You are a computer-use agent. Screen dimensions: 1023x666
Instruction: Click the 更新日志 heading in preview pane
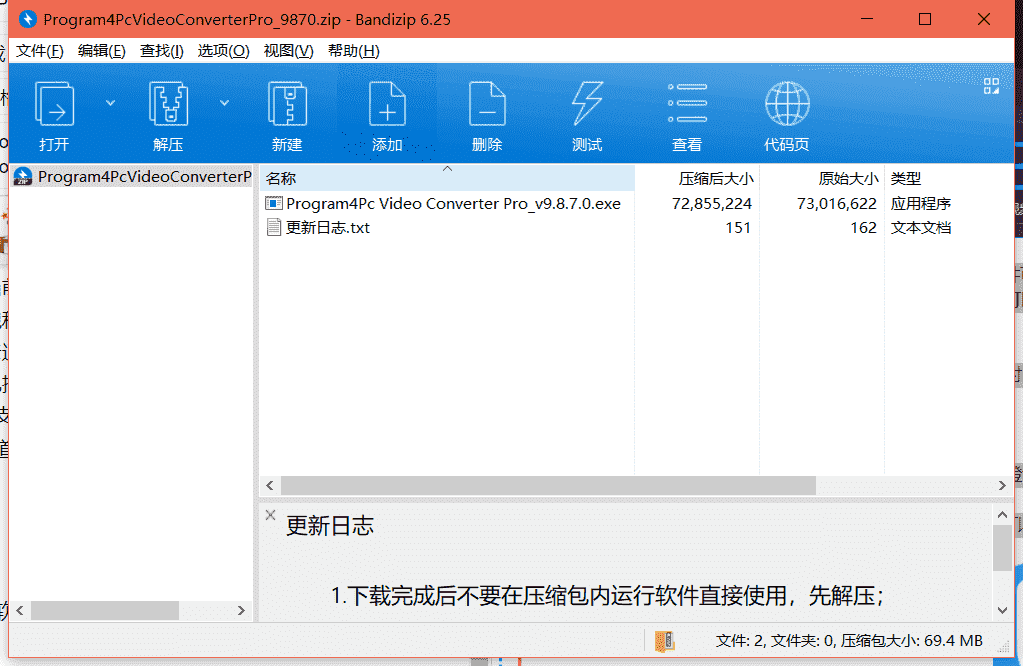[329, 526]
